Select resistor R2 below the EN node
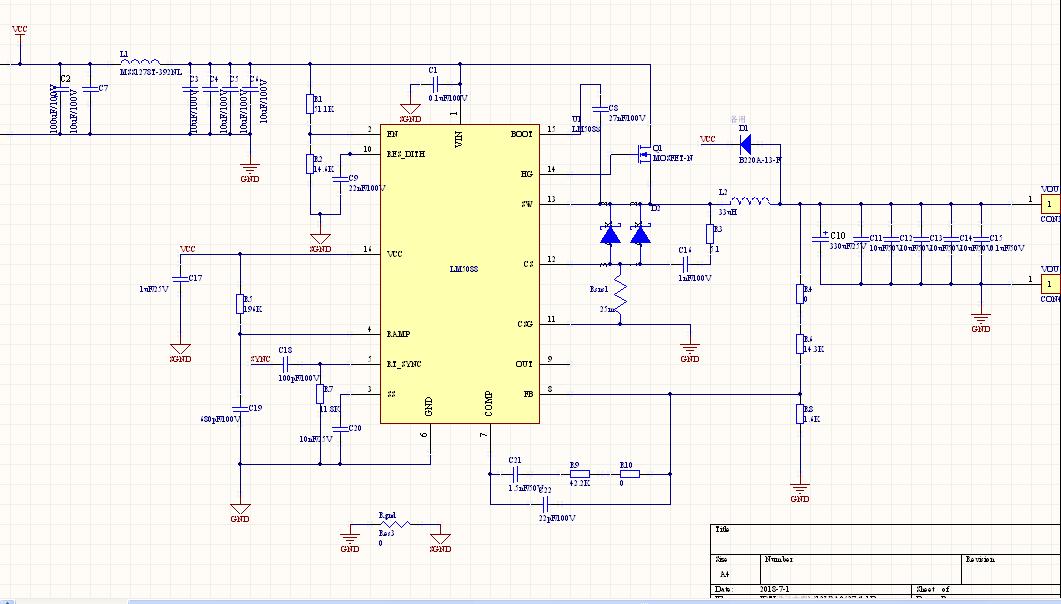The image size is (1061, 604). tap(310, 164)
